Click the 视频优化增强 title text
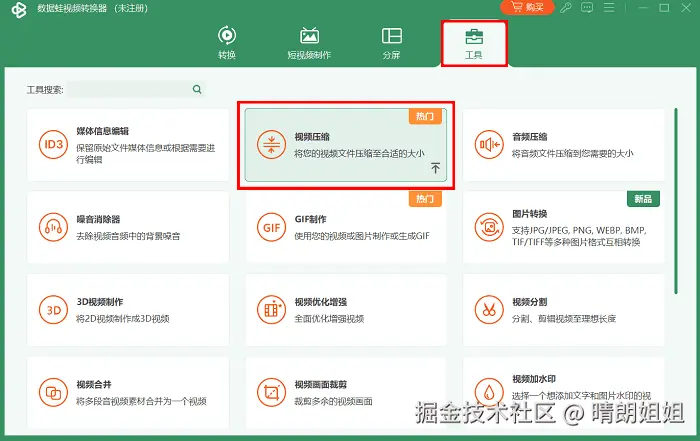 pyautogui.click(x=321, y=302)
